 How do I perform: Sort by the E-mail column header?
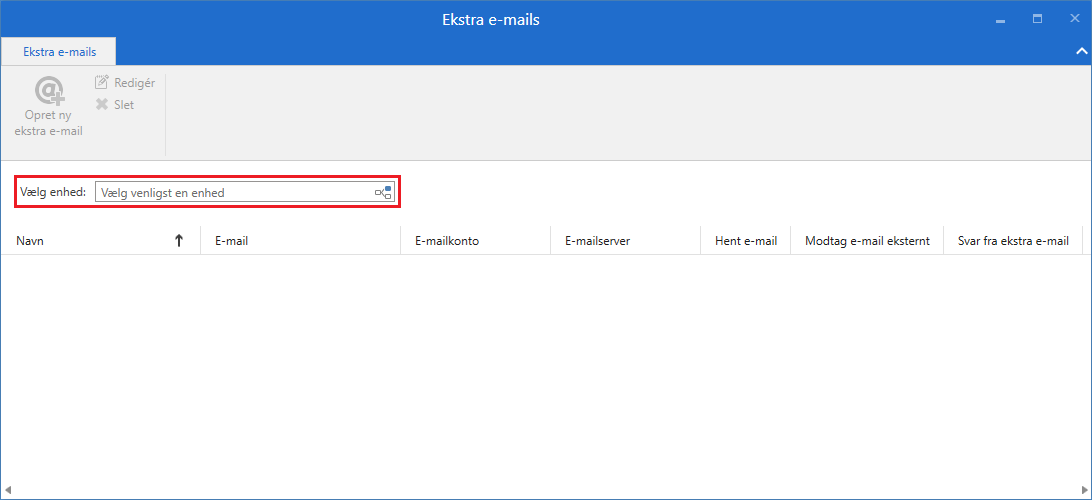pos(300,241)
